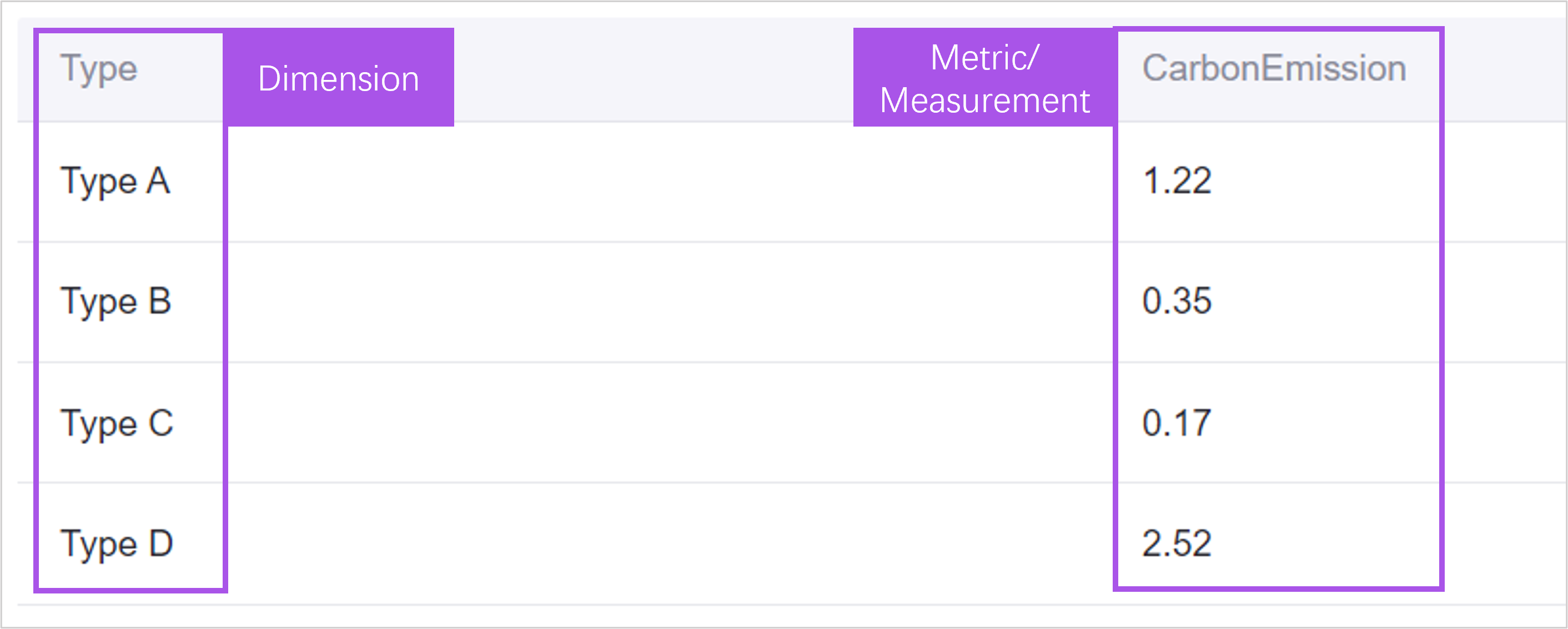
Task: Click the CarbonEmission column header
Action: [x=1273, y=68]
